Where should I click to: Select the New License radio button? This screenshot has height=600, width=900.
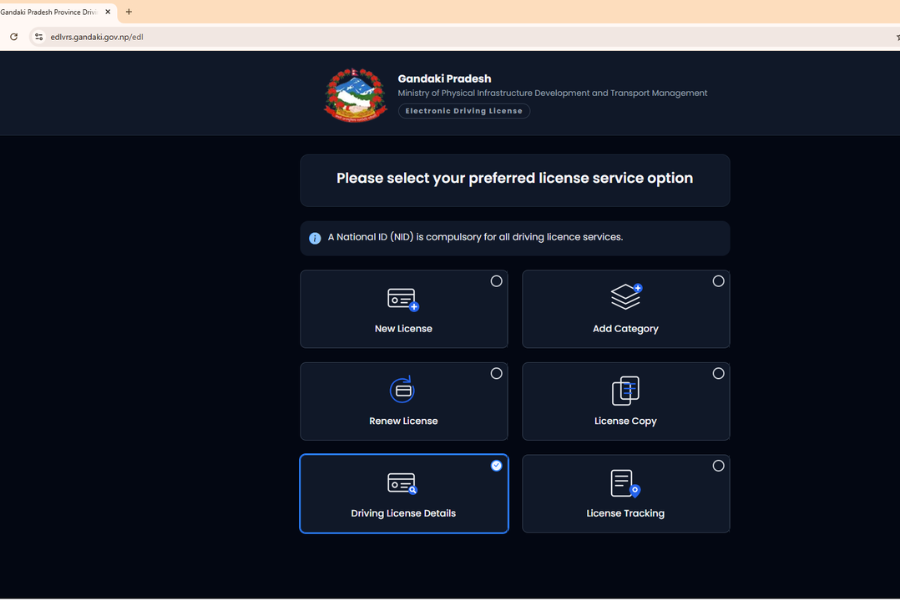[496, 281]
